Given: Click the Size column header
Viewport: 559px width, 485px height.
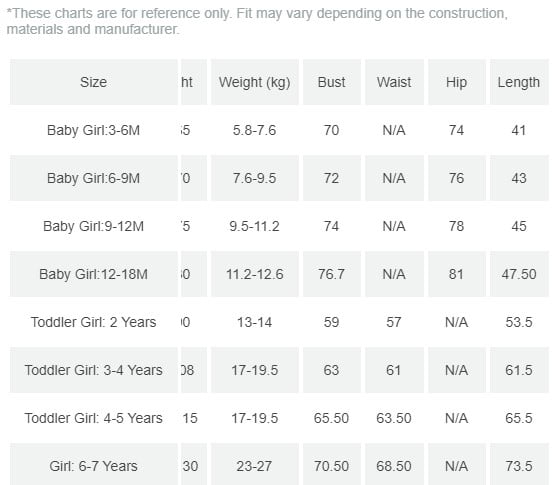Looking at the screenshot, I should coord(93,82).
